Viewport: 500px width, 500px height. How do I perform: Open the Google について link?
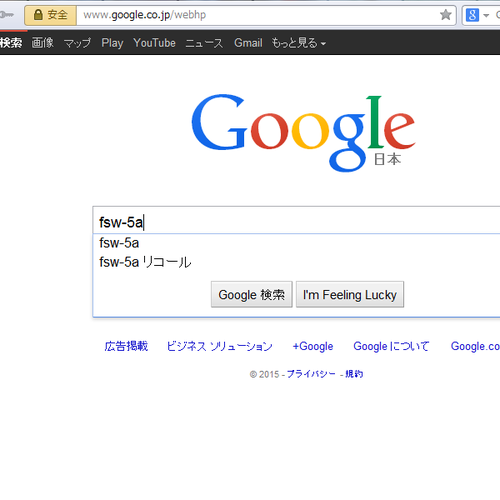pos(391,346)
